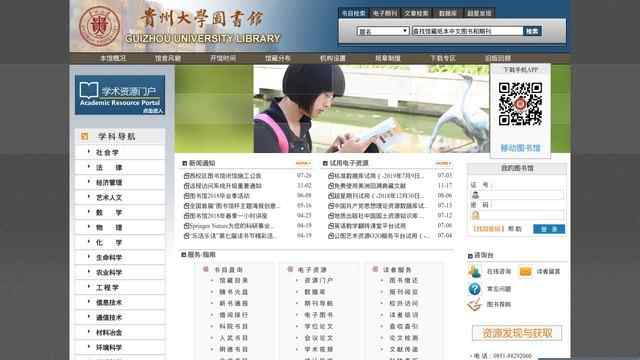
Task: Click the 找回密码 link in login box
Action: [489, 229]
